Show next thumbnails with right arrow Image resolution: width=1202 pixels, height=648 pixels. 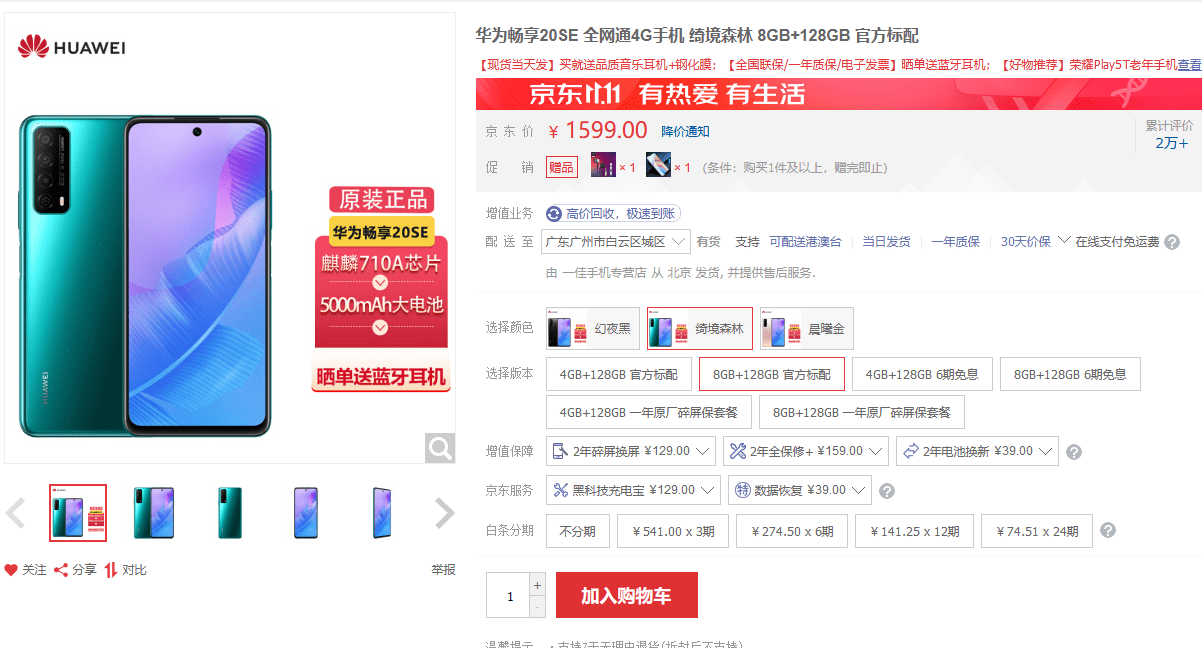(444, 513)
